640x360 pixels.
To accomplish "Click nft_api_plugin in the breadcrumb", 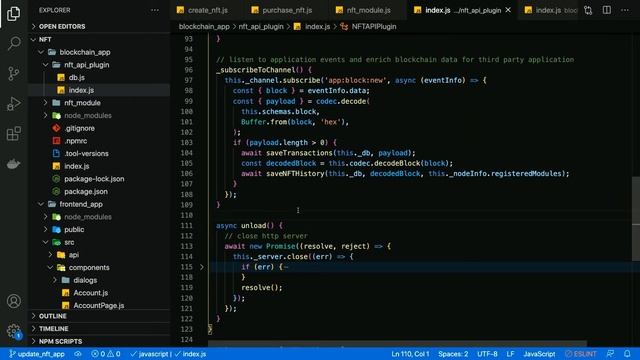I will coord(261,27).
